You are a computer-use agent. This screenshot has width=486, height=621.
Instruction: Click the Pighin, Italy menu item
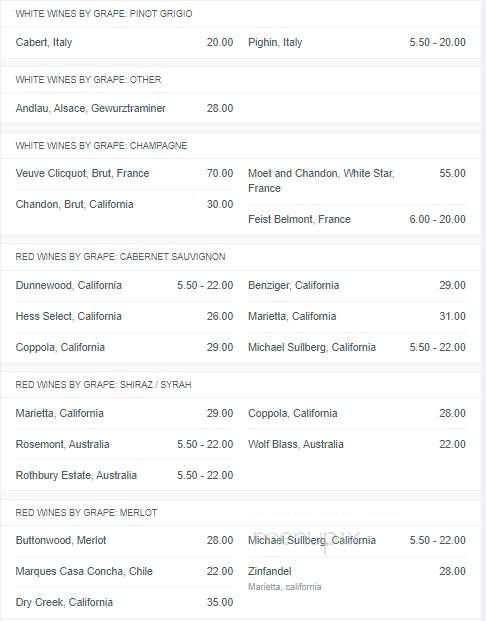[x=356, y=42]
